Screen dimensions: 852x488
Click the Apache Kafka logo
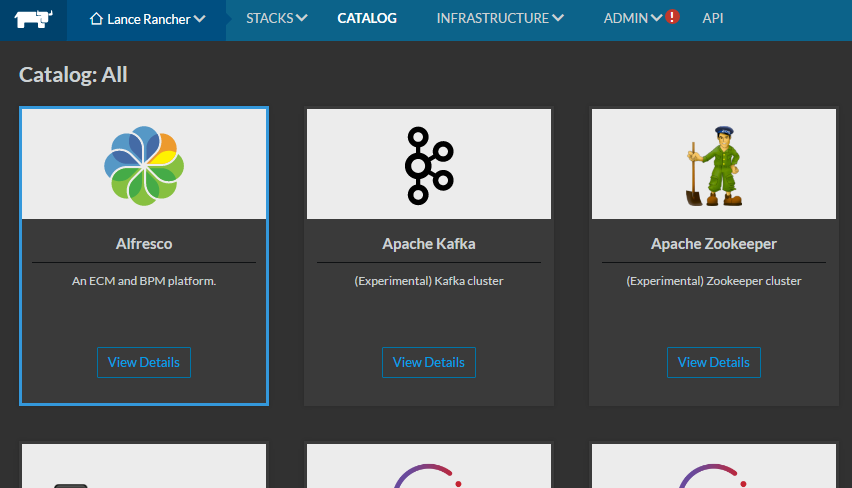428,164
